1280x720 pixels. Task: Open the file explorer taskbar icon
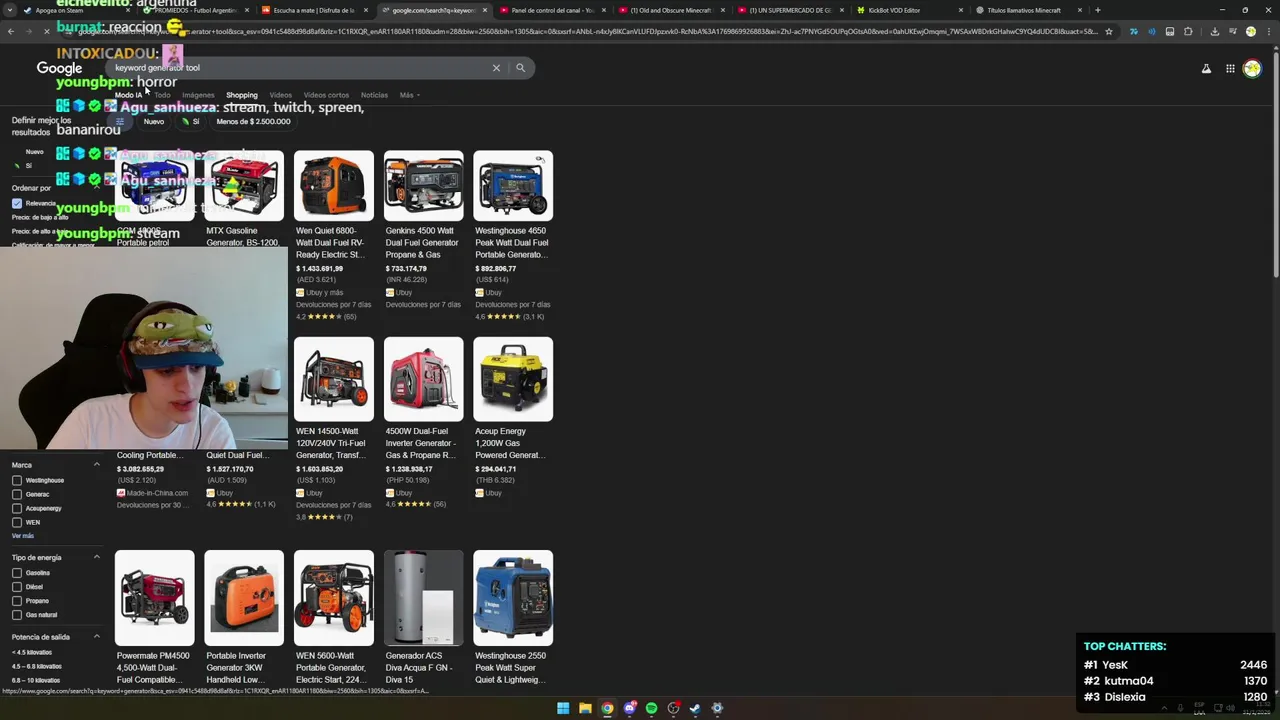[585, 708]
